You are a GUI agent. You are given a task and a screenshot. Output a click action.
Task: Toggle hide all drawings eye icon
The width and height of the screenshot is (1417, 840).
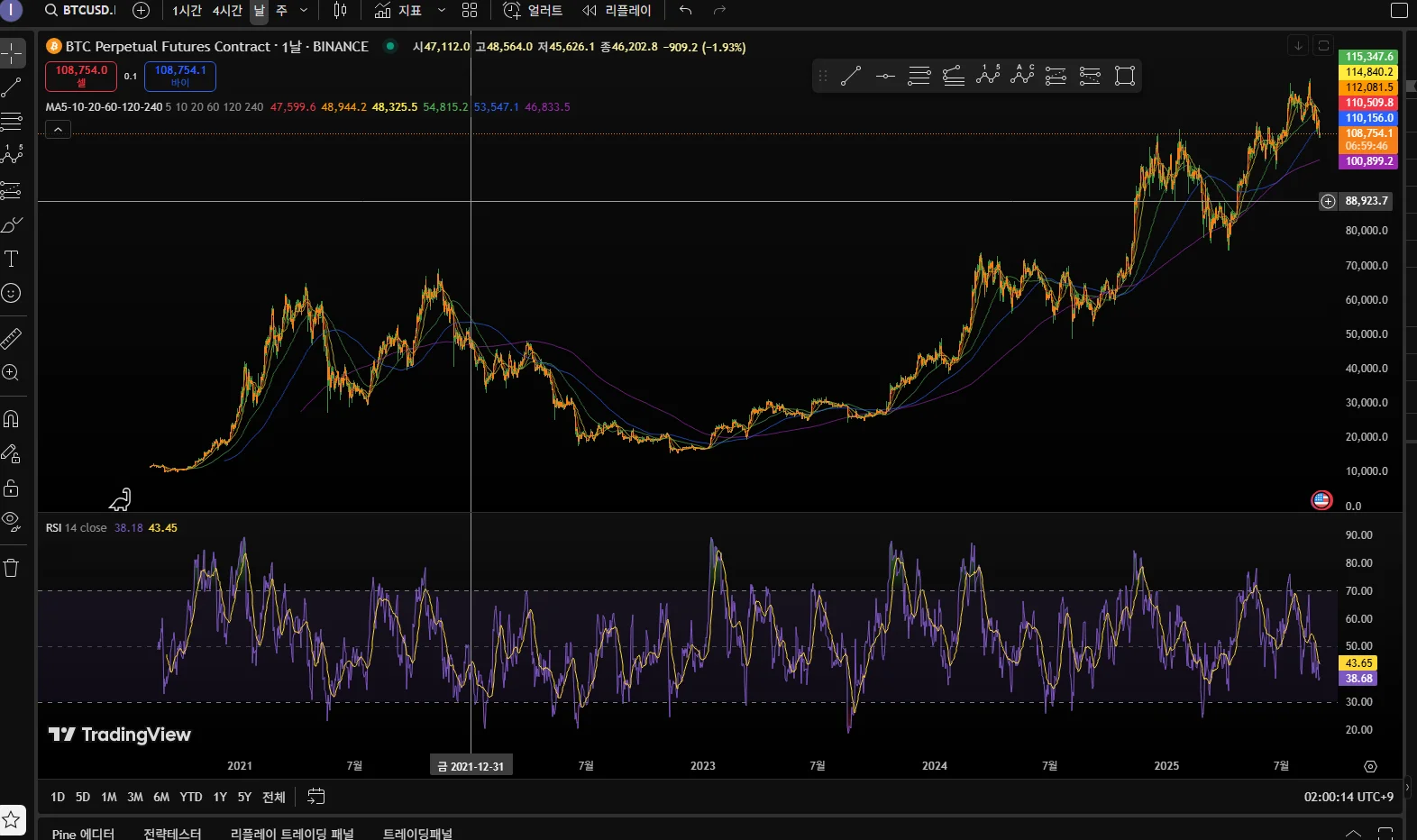(x=12, y=521)
